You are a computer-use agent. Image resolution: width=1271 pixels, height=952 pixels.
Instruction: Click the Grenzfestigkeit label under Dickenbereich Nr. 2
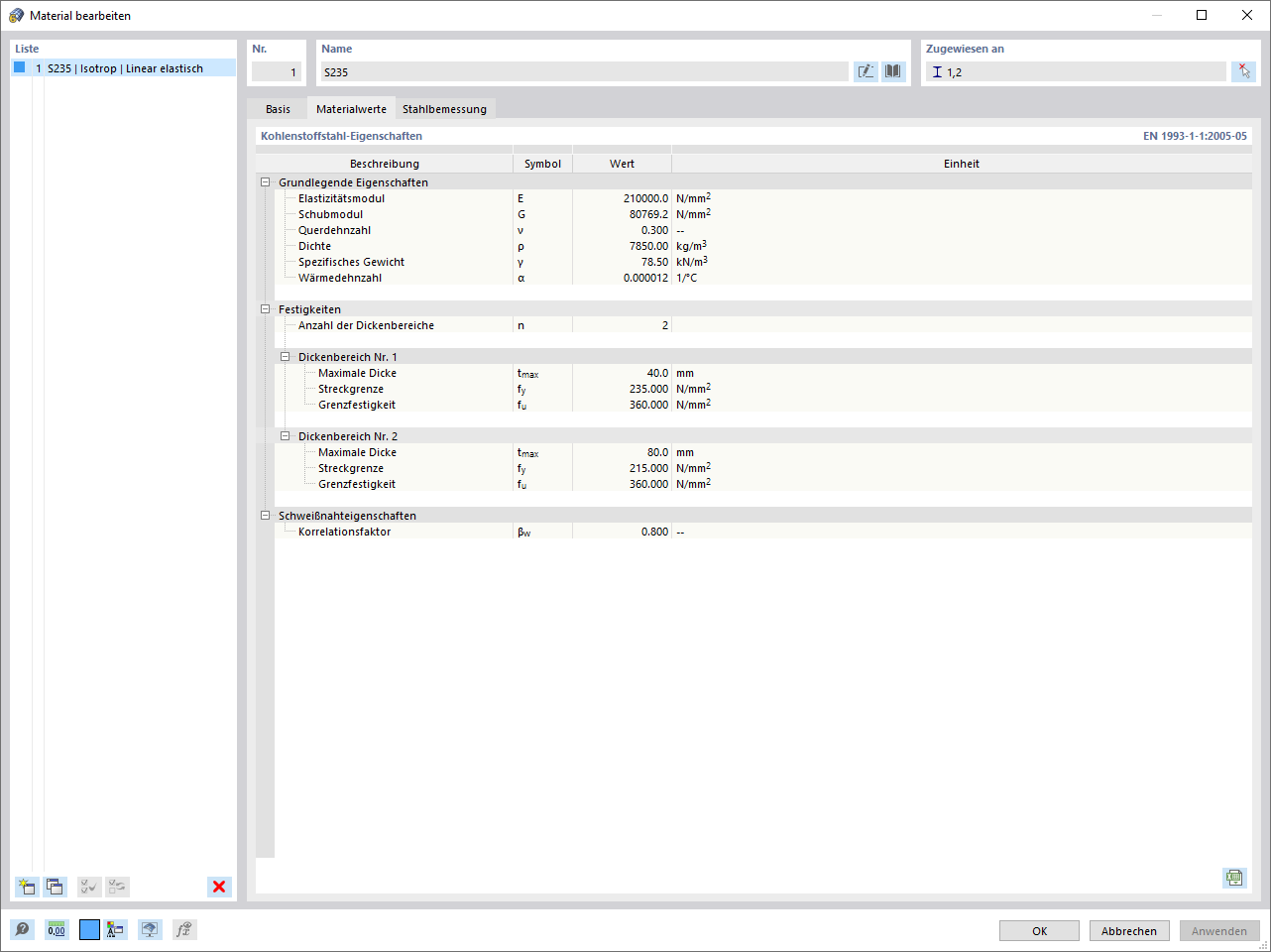[357, 484]
